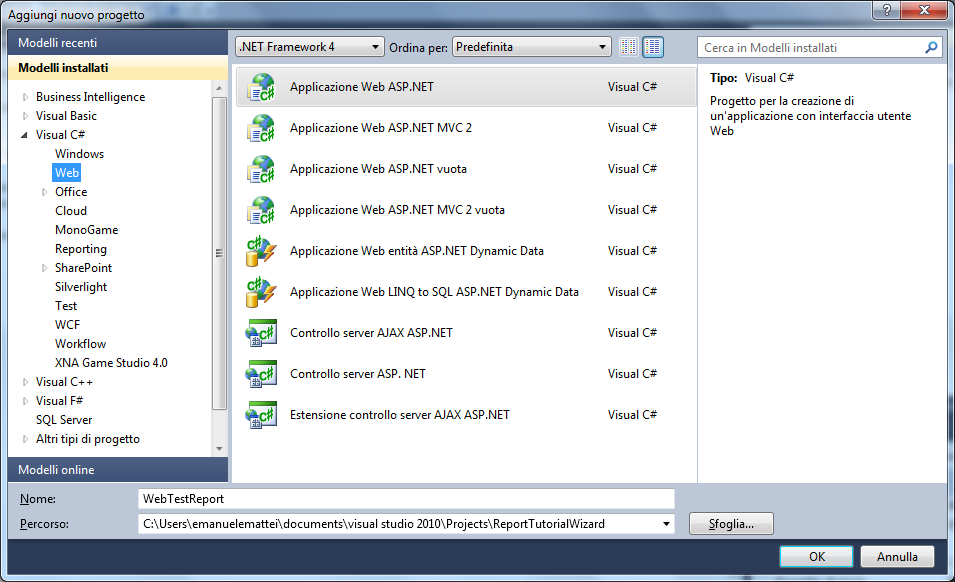The image size is (955, 582).
Task: Select the MonoGame category
Action: coord(86,230)
